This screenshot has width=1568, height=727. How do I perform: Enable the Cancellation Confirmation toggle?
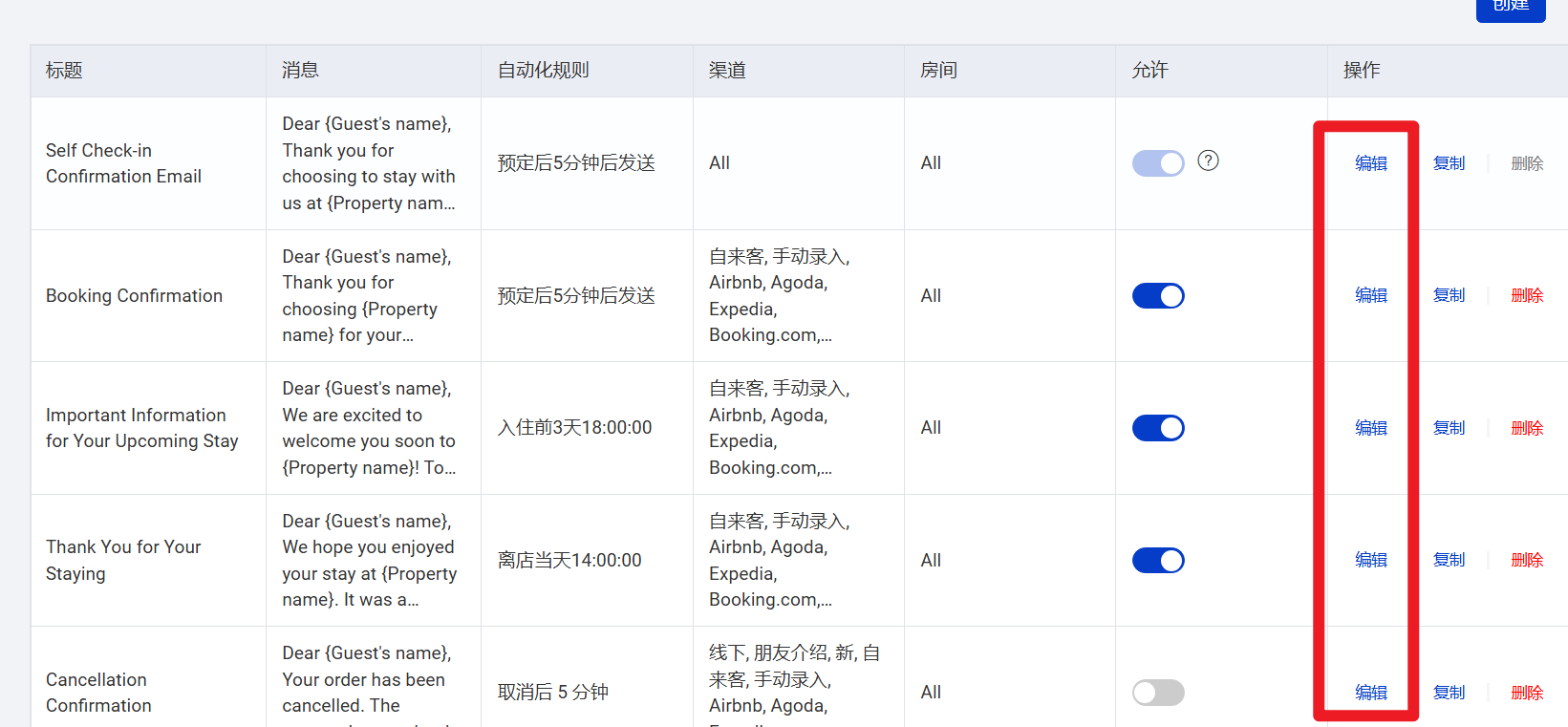1158,693
